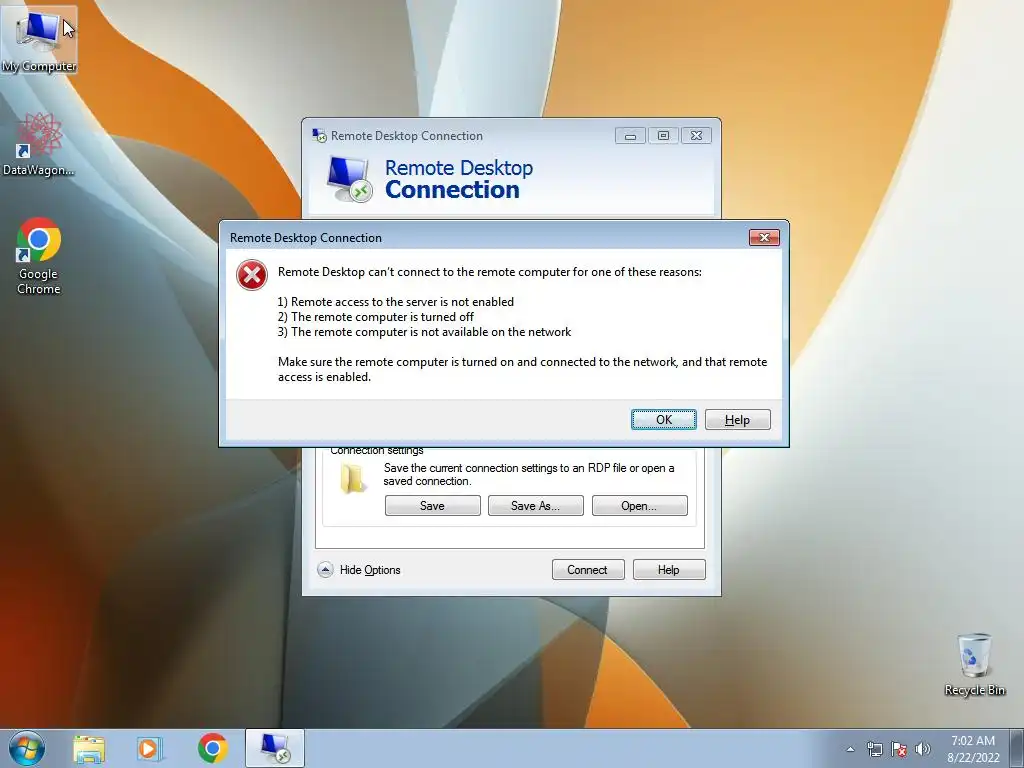Viewport: 1024px width, 768px height.
Task: Close the error dialog with the red X
Action: pyautogui.click(x=764, y=237)
